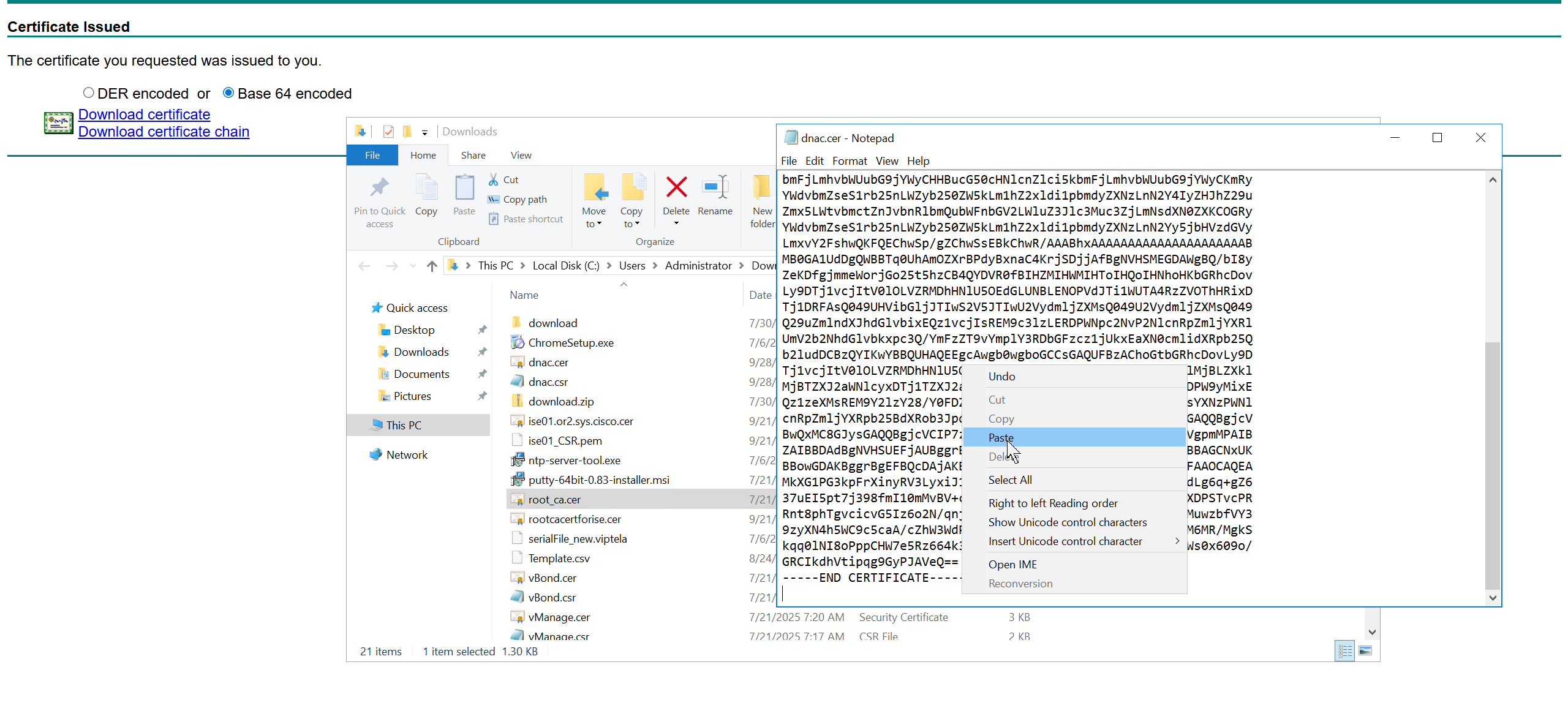Click the Rename icon in Organize group
1568x719 pixels.
[715, 187]
